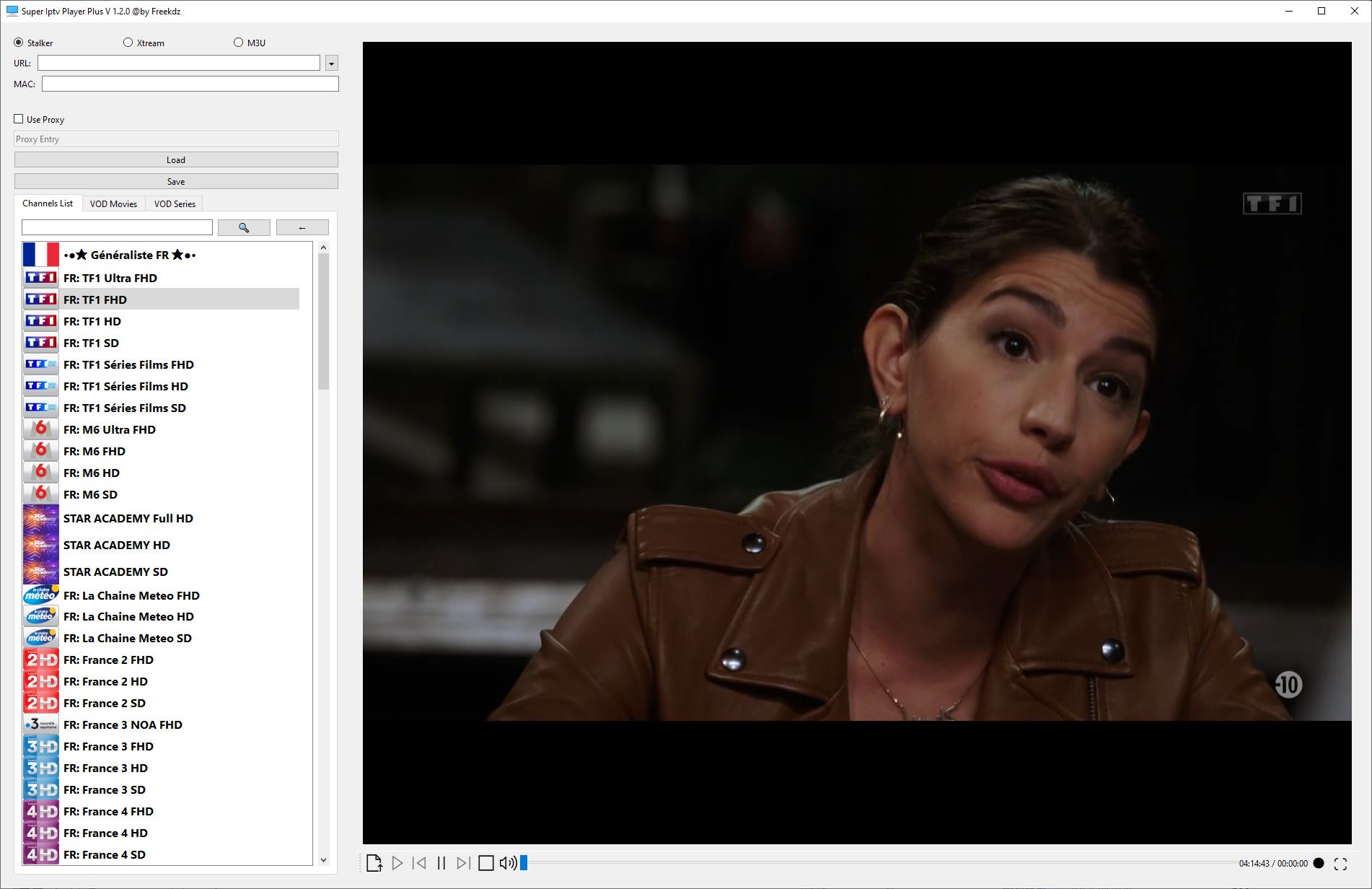Click the channel list scrollbar thumb
This screenshot has height=889, width=1372.
tap(323, 321)
